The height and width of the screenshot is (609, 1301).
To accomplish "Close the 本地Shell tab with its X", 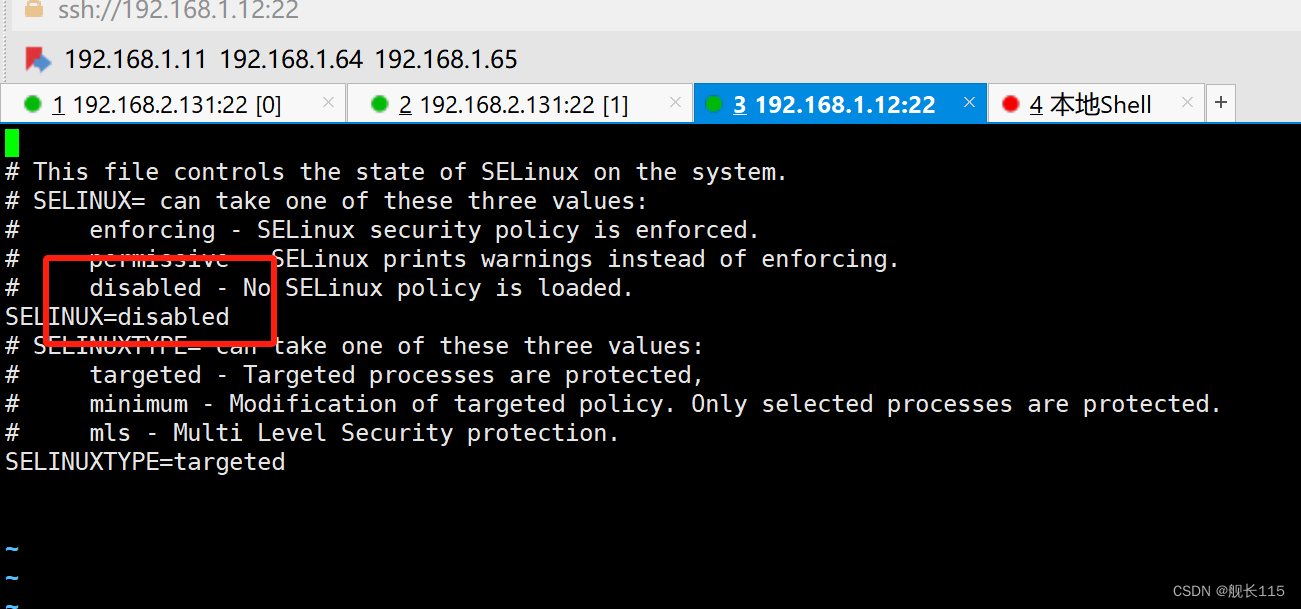I will (x=1186, y=102).
